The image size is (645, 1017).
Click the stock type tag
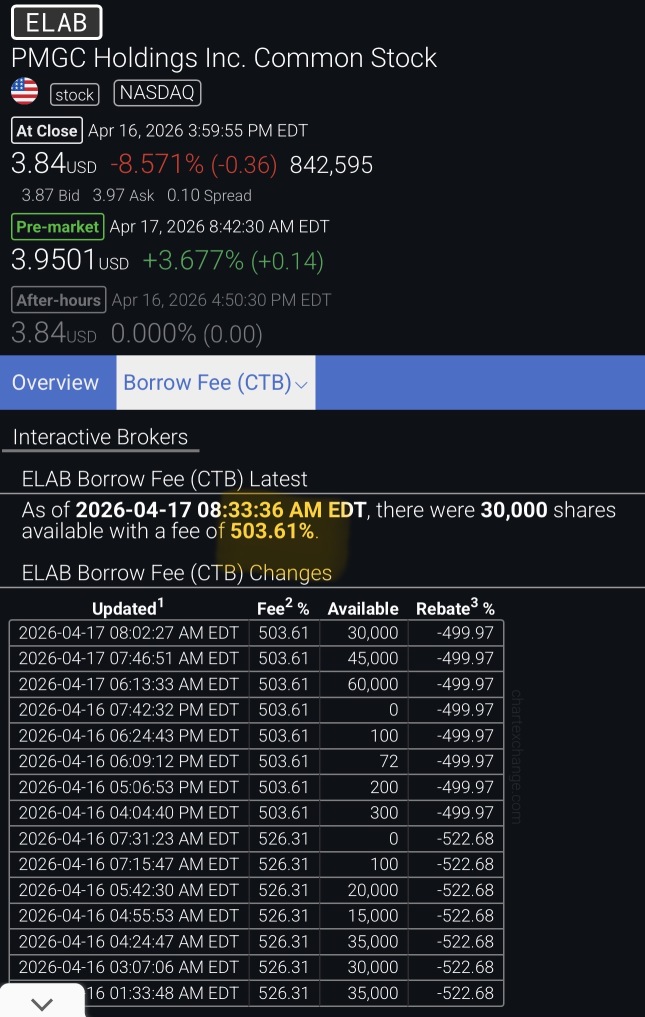(75, 95)
